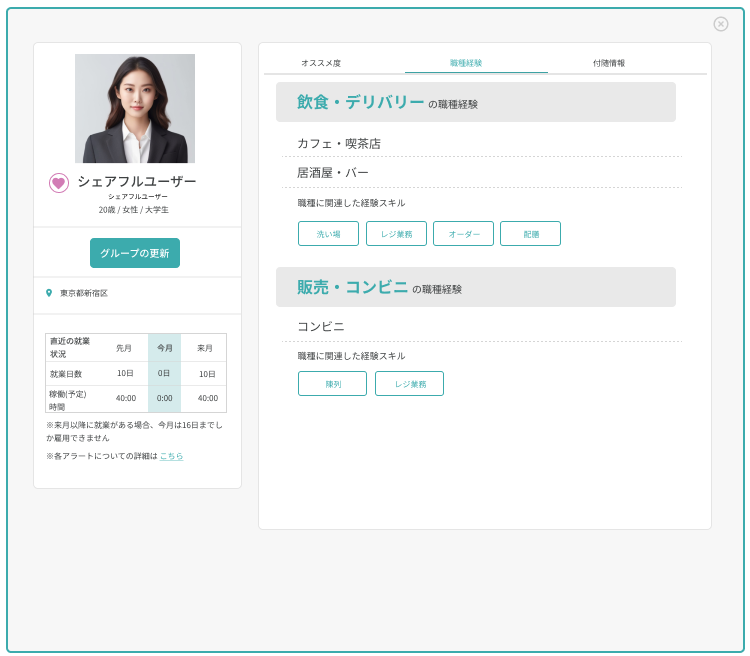Click the 配膳 skill tag

coord(530,234)
